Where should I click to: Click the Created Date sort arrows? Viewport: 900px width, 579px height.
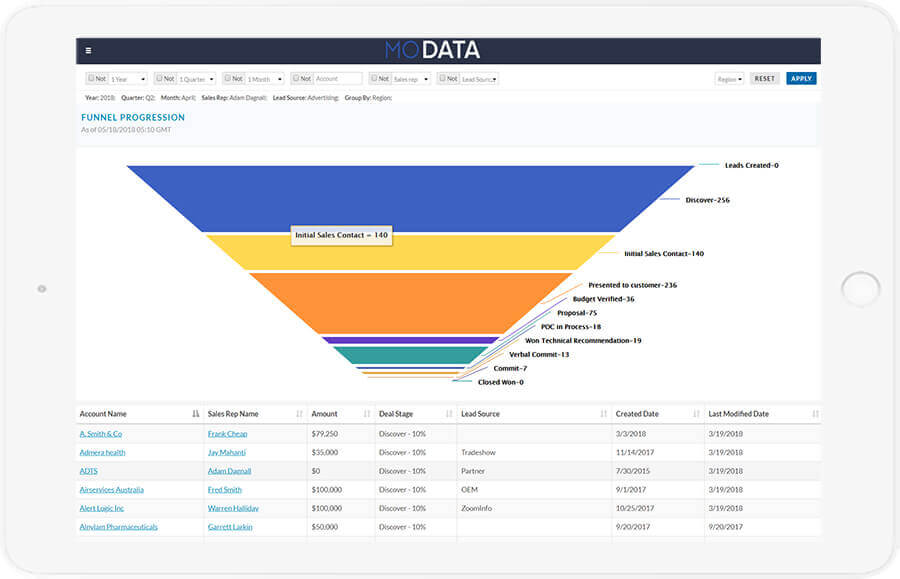pyautogui.click(x=694, y=414)
